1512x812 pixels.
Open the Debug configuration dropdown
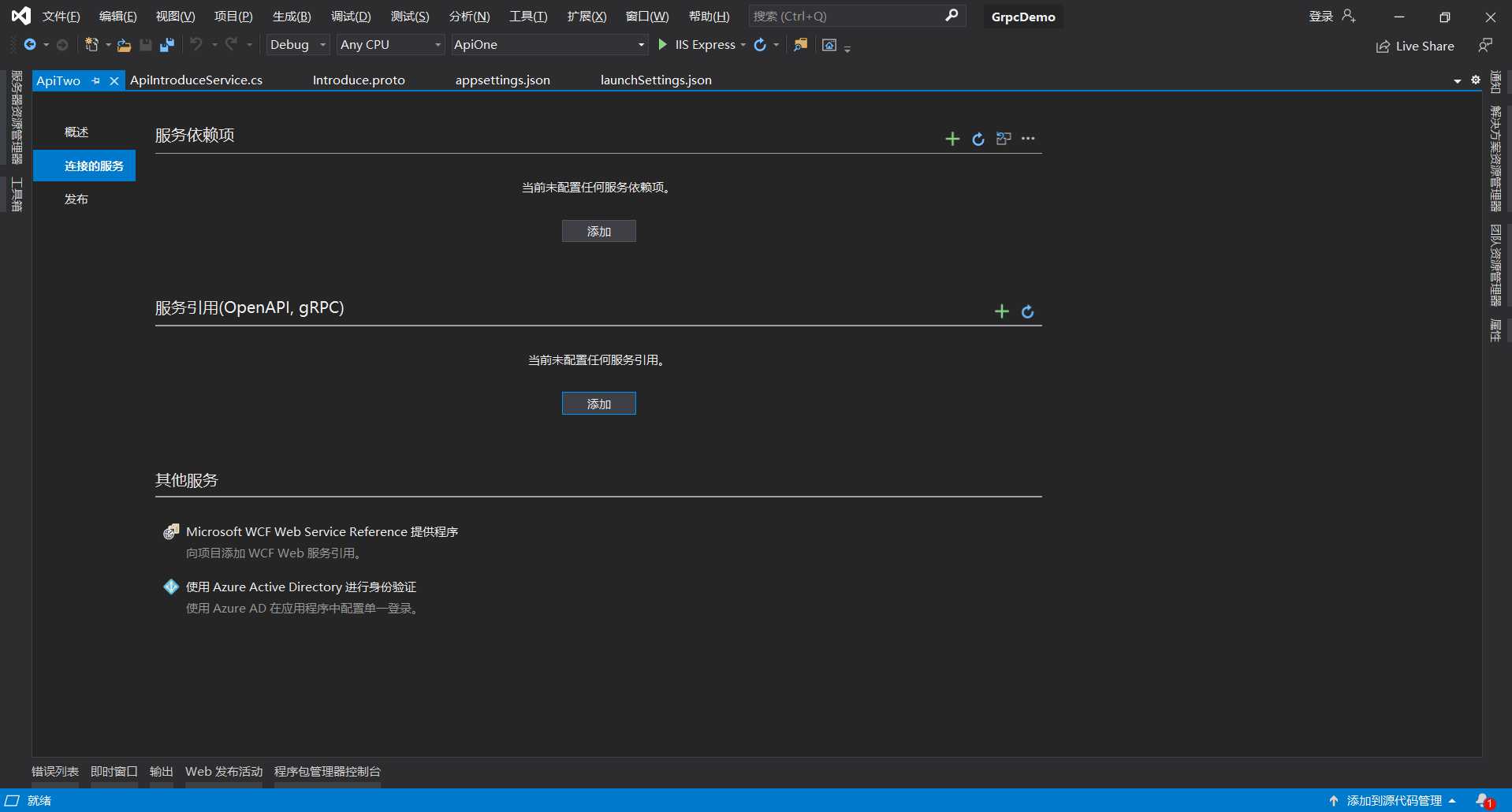[298, 45]
